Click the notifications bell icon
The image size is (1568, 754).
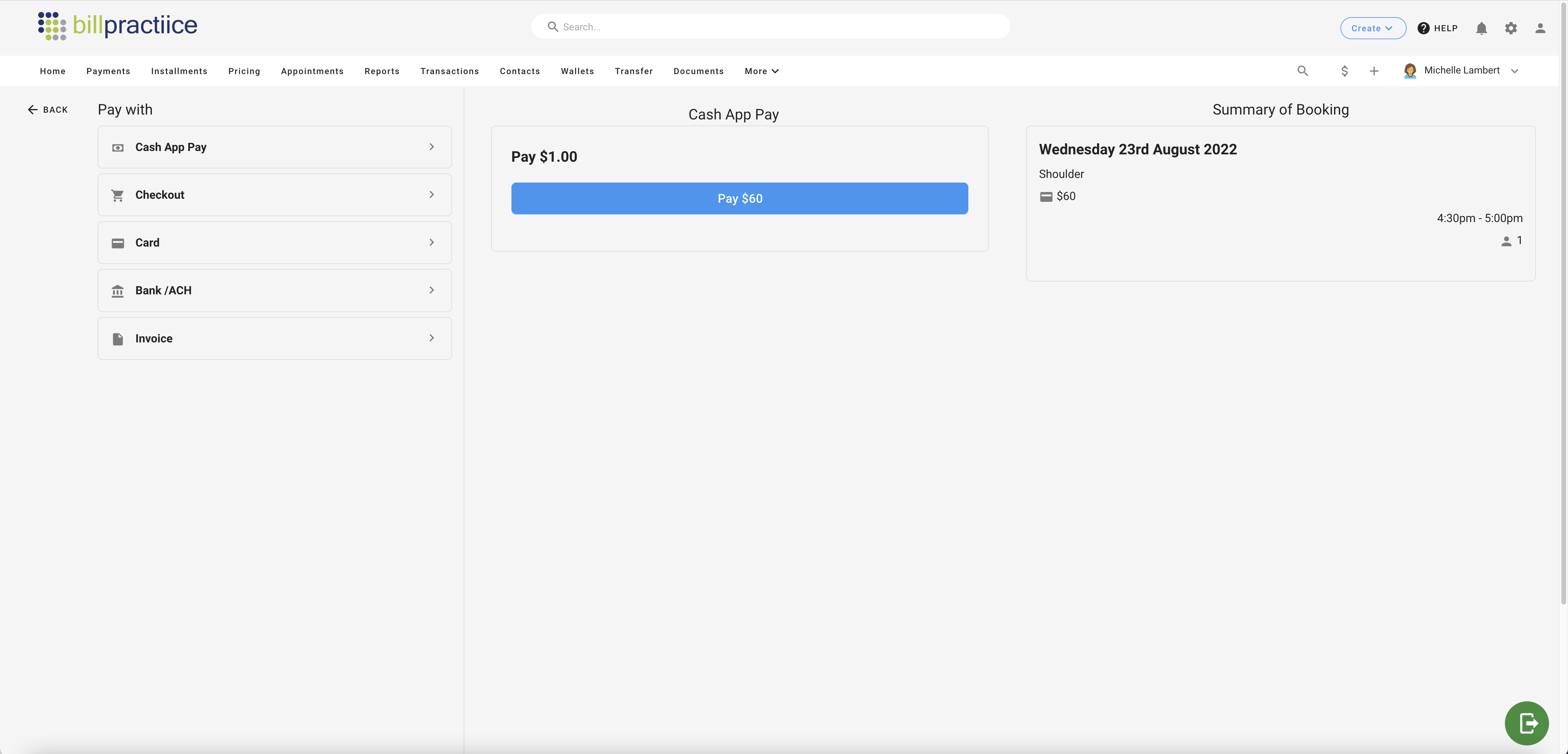[1481, 28]
